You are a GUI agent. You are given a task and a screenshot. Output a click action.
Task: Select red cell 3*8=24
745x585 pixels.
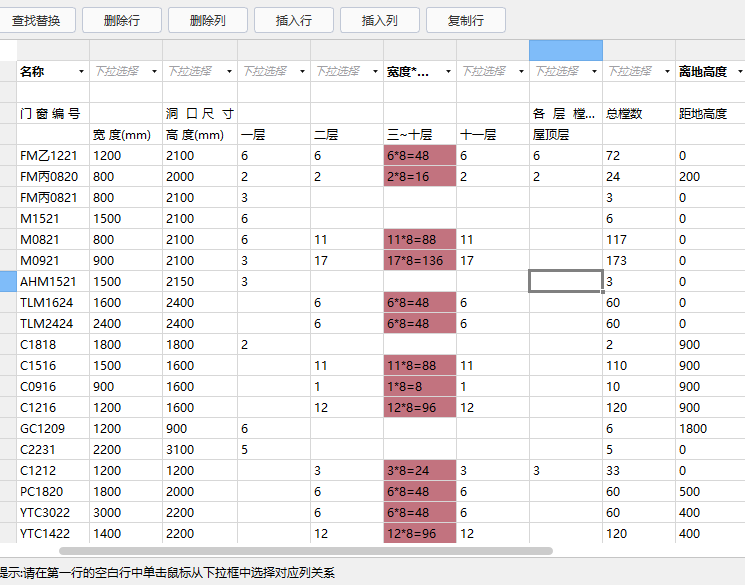(x=420, y=470)
